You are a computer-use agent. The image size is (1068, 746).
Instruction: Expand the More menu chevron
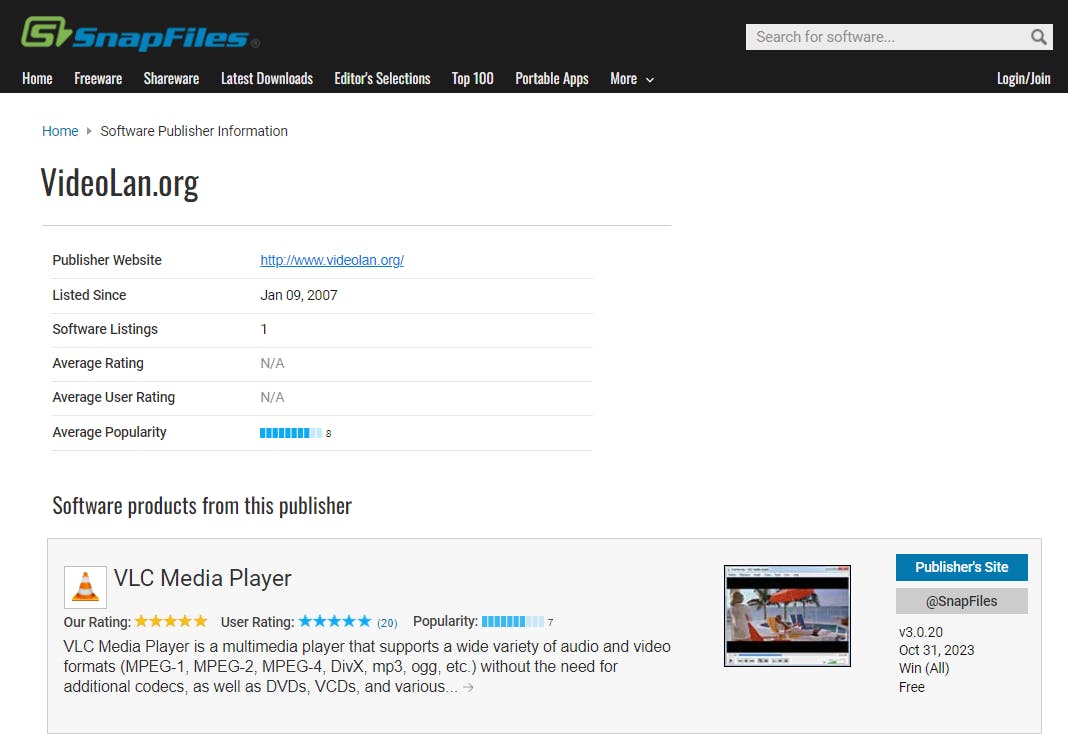(650, 80)
